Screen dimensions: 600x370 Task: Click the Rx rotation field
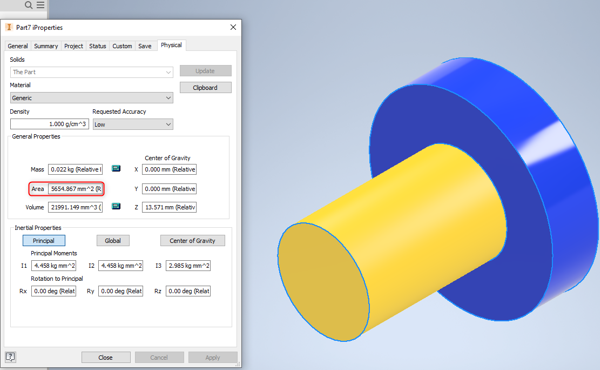[x=54, y=291]
